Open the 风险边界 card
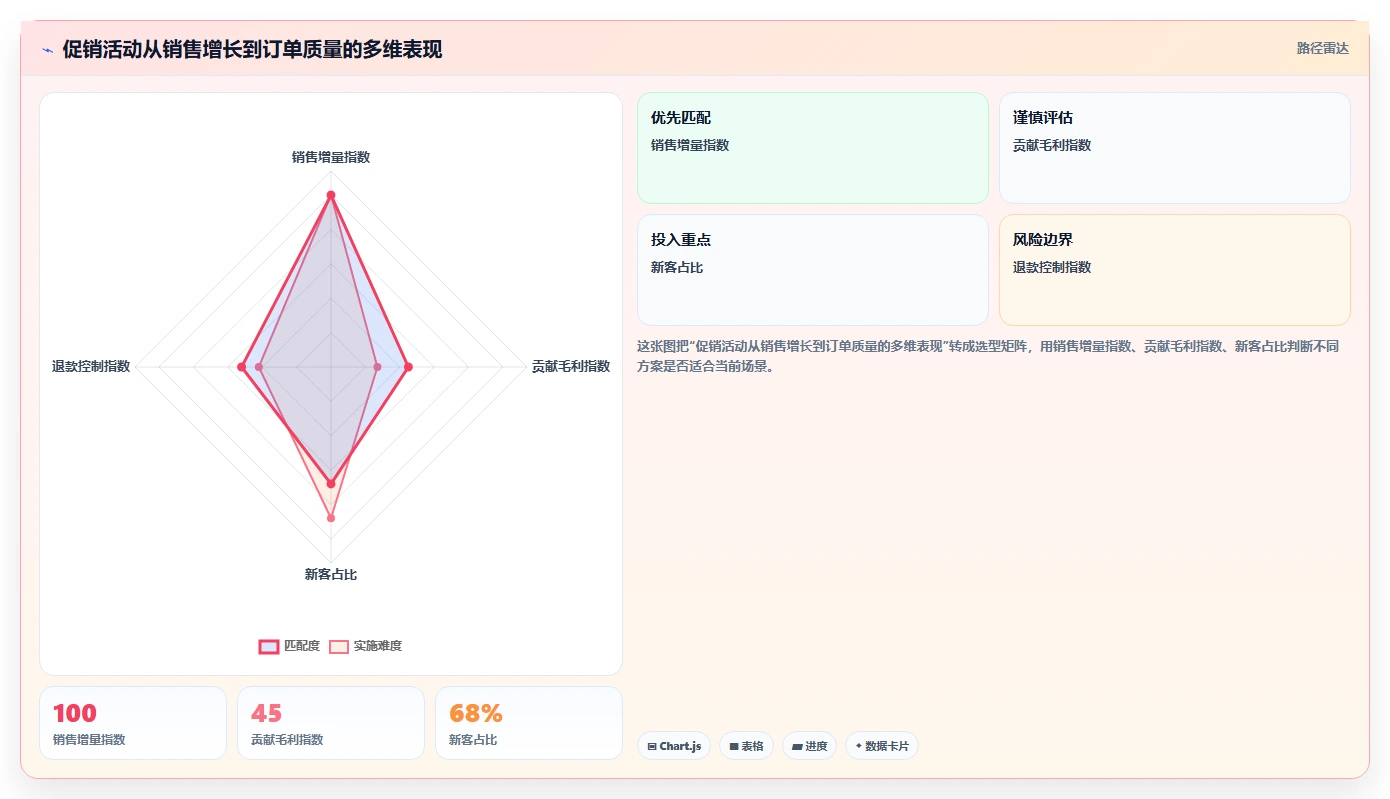Viewport: 1390px width, 799px height. pos(1174,270)
